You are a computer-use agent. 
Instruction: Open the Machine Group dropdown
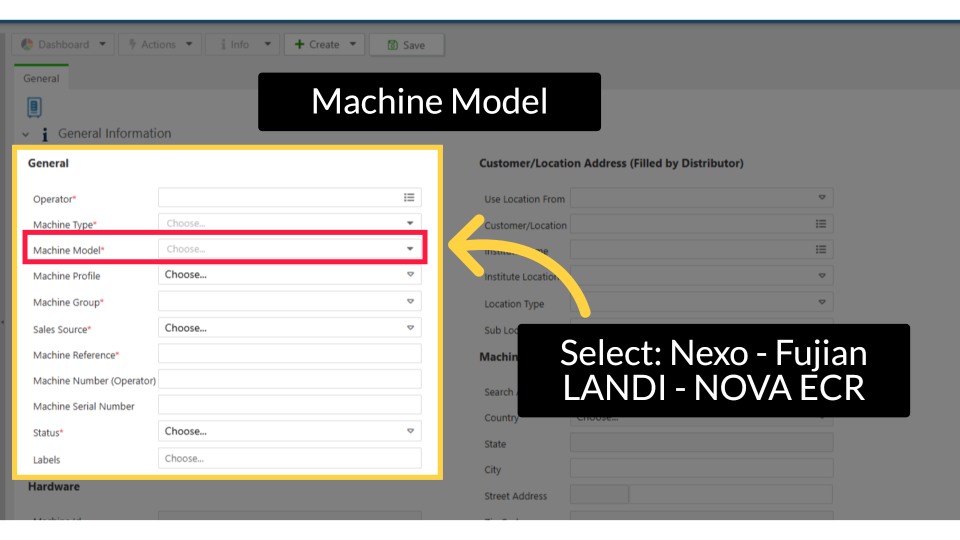(x=290, y=301)
